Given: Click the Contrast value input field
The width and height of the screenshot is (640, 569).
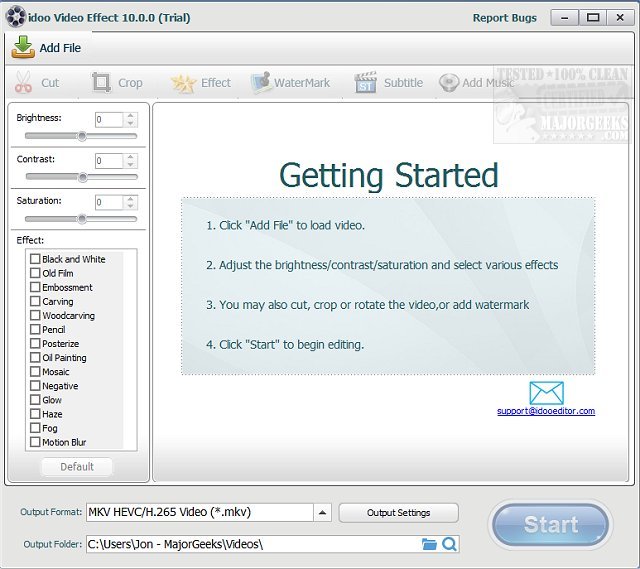Looking at the screenshot, I should 109,161.
